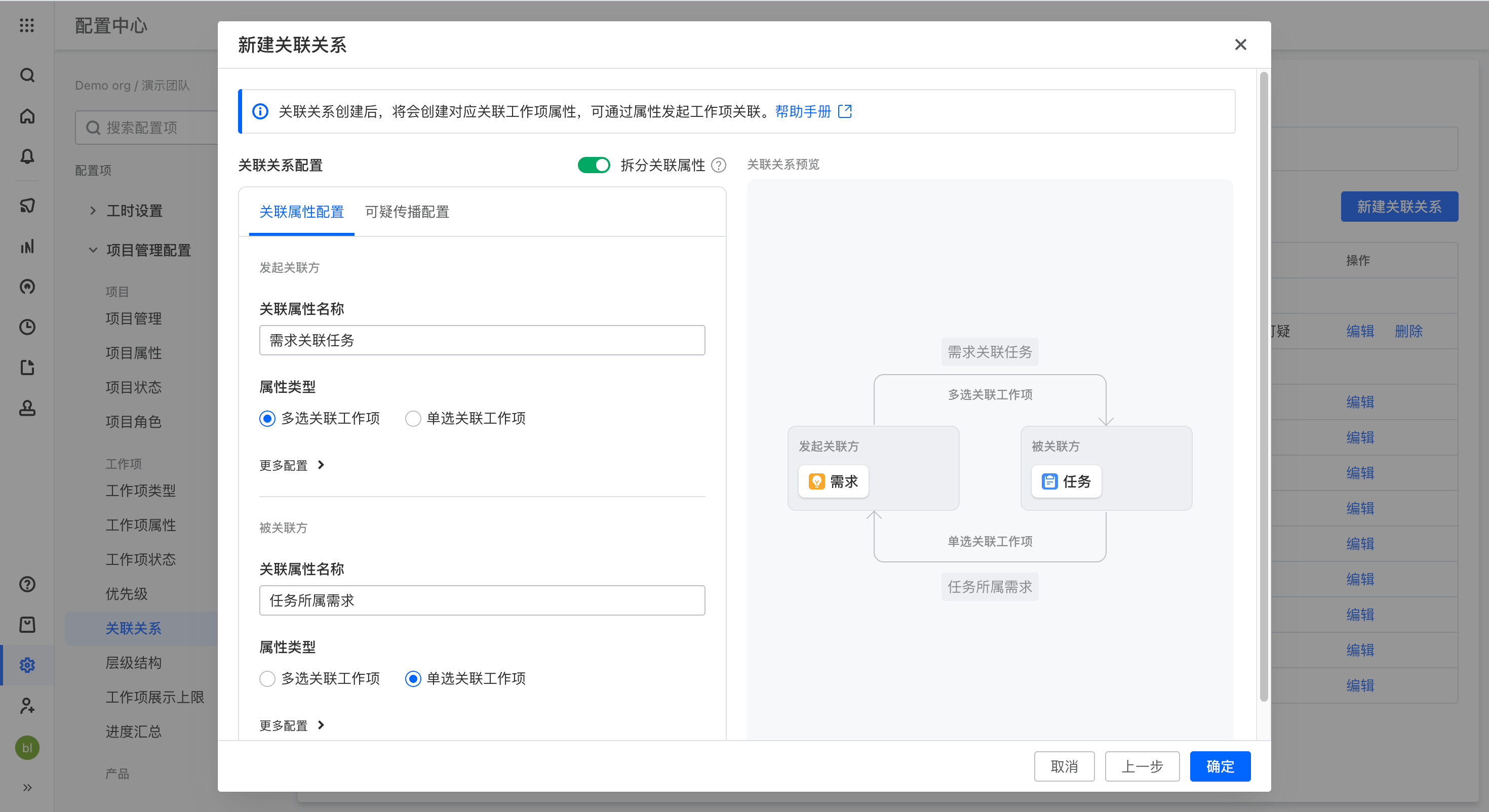Screen dimensions: 1489x812
Task: Click the help icon next to 拆分关联属性
Action: [718, 166]
